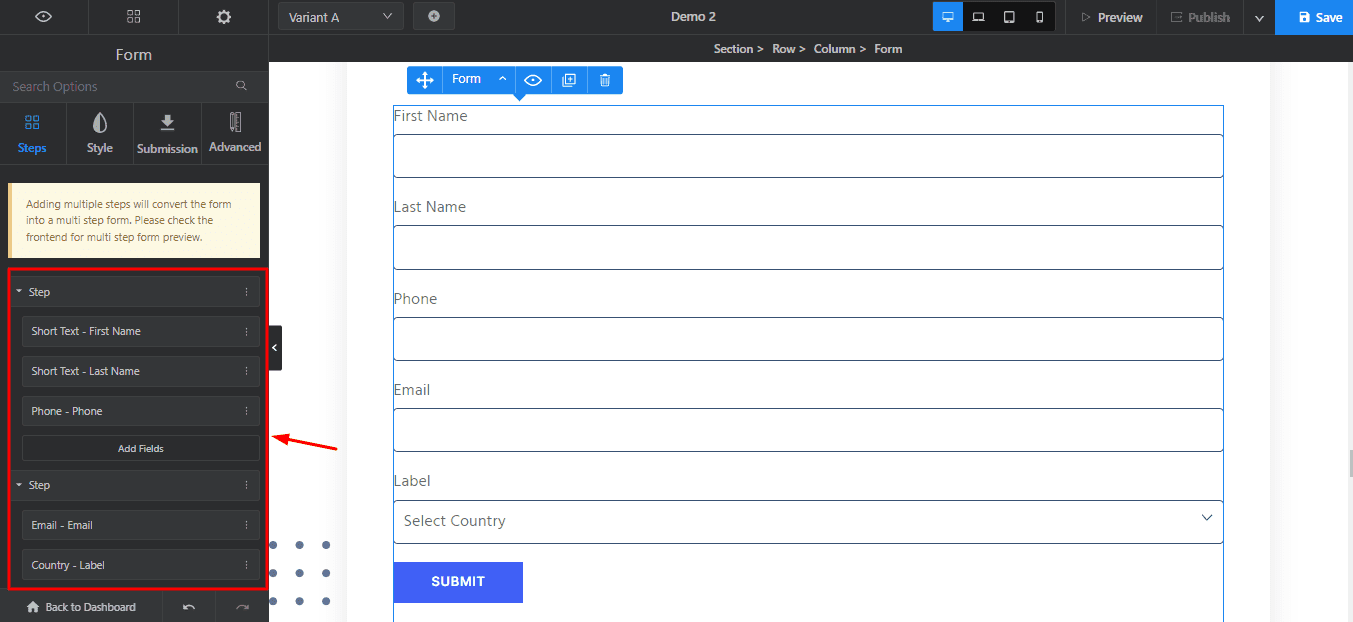Toggle the preview eye in the top-left corner
Viewport: 1353px width, 622px height.
pos(43,17)
